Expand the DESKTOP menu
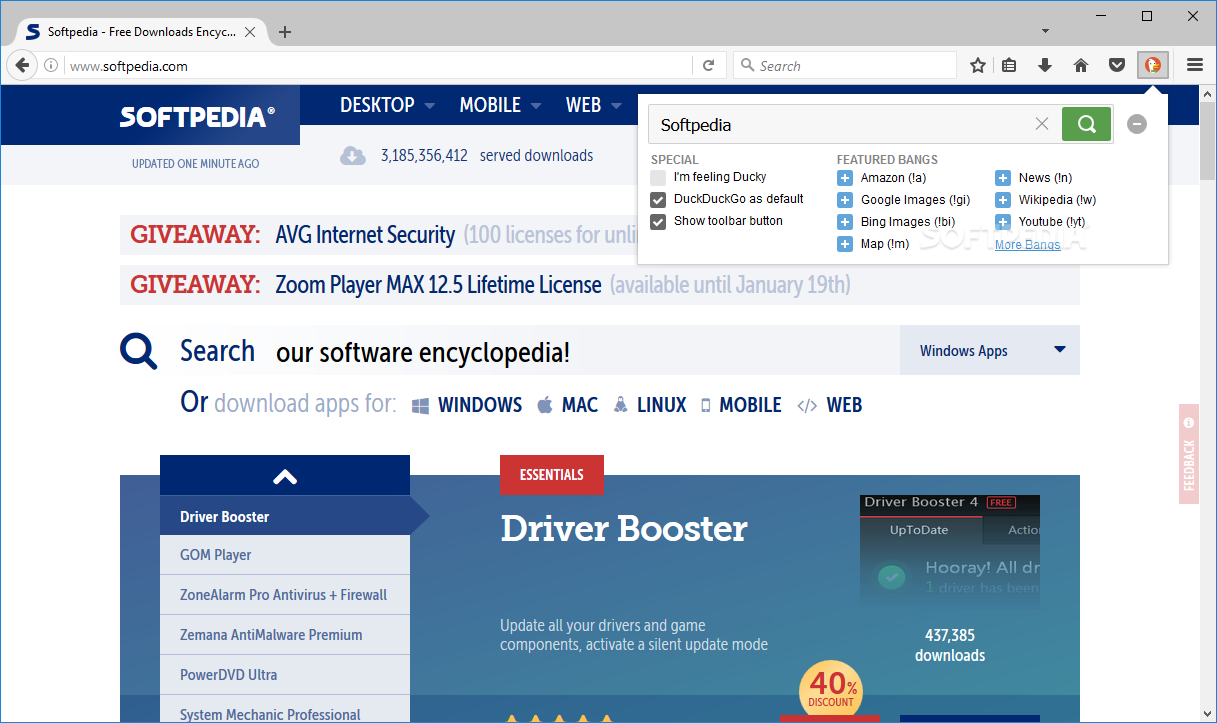 click(x=387, y=105)
